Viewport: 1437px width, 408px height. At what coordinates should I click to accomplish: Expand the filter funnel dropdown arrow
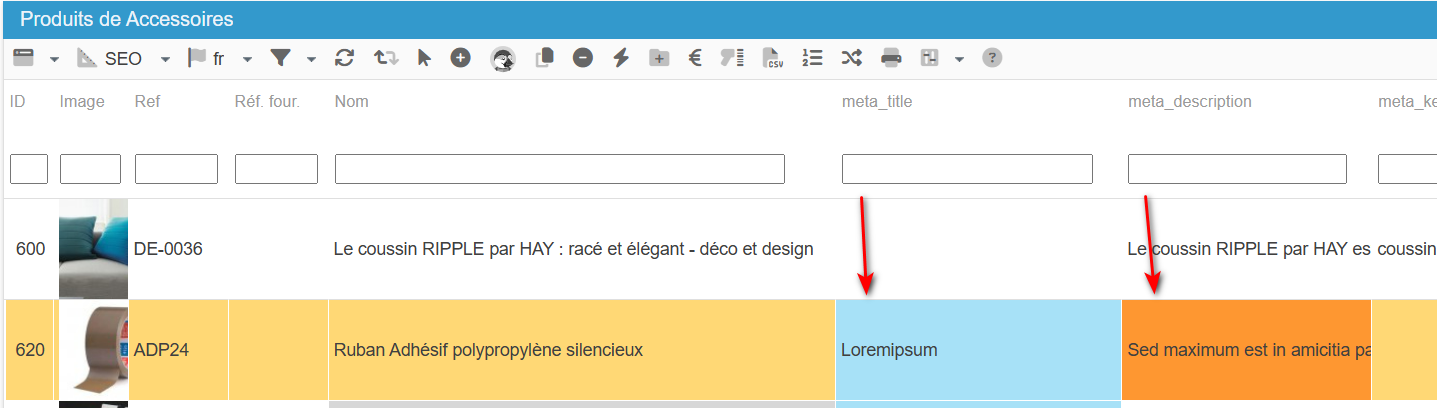point(311,59)
